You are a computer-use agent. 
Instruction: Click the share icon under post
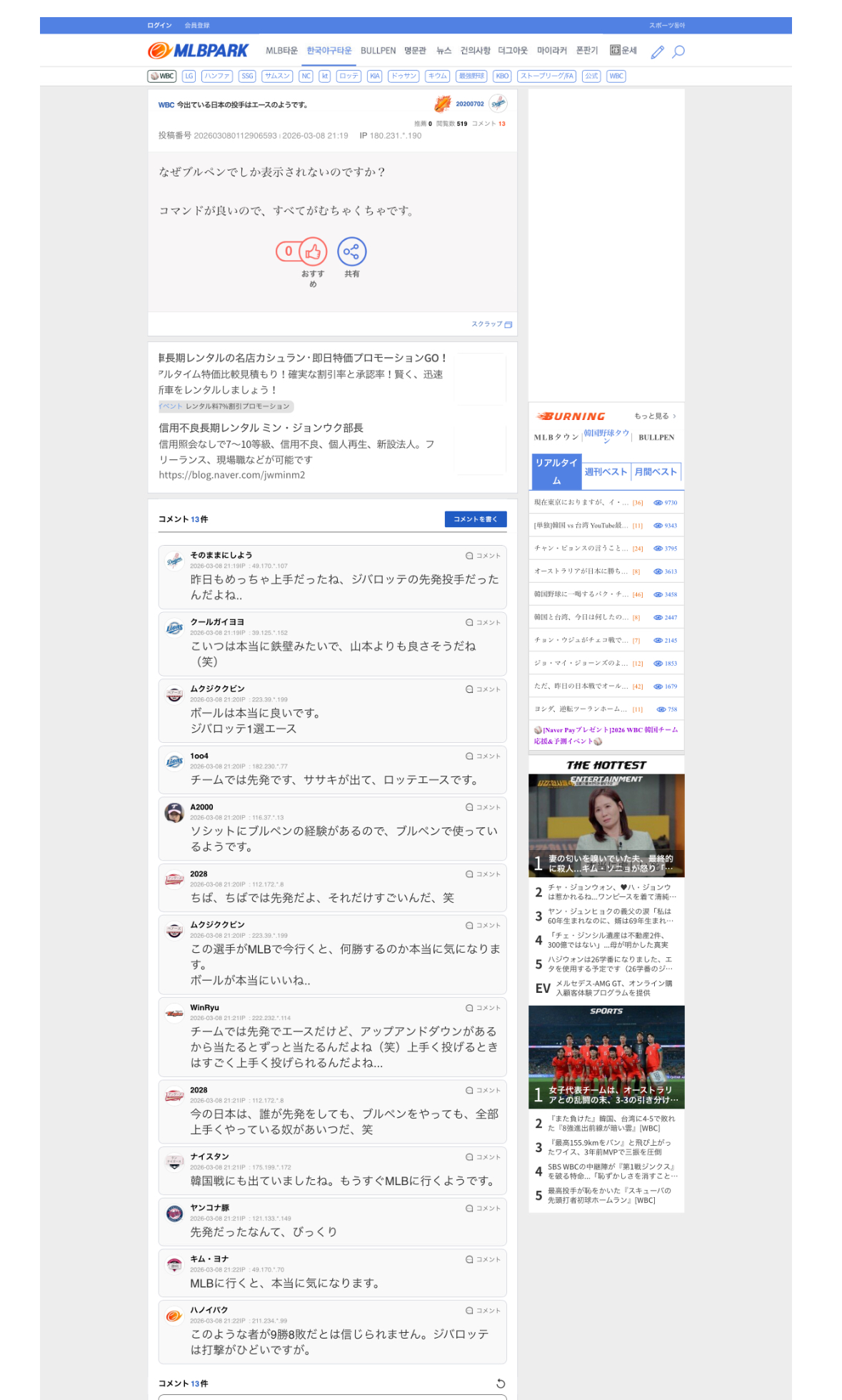click(x=351, y=251)
